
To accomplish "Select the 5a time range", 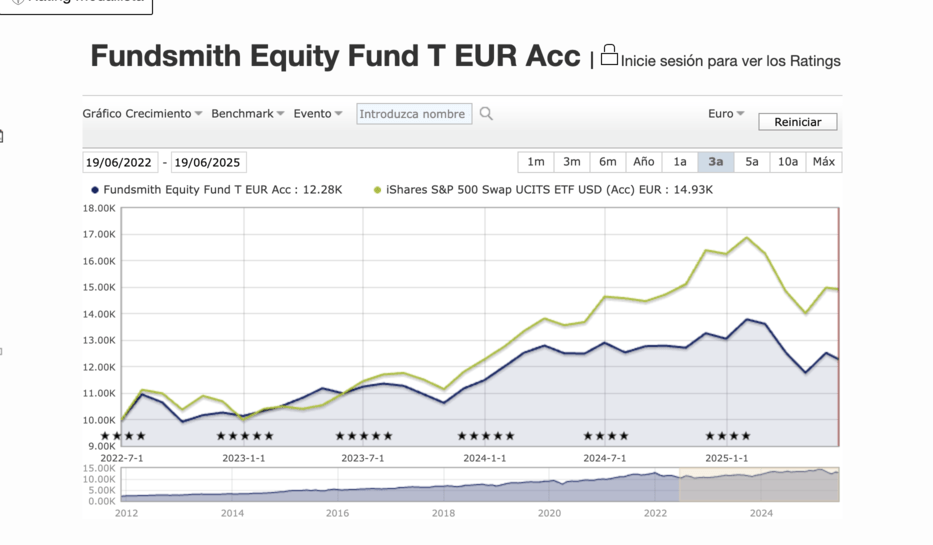I will [752, 162].
